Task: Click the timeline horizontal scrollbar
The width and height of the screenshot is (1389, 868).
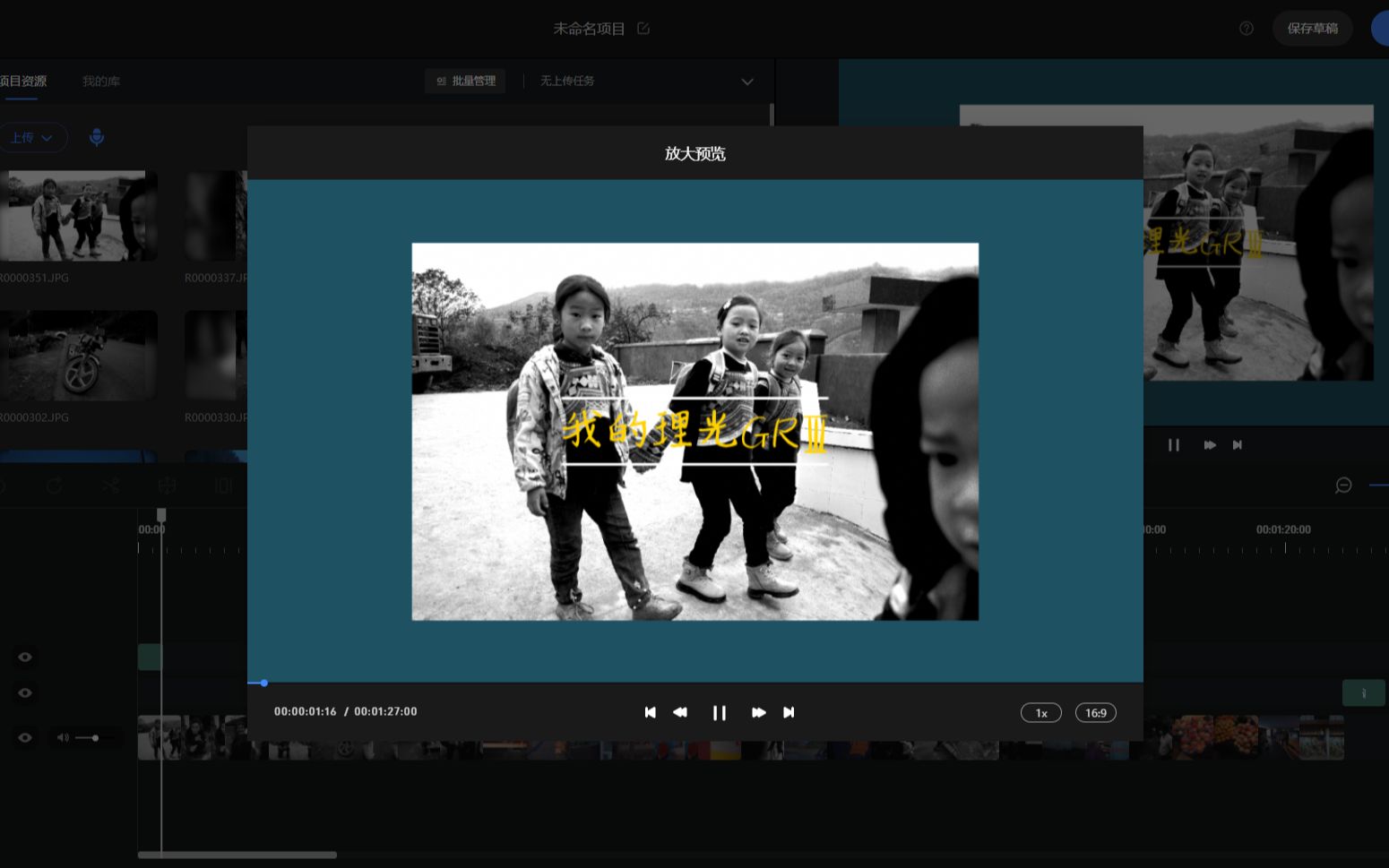Action: coord(237,855)
